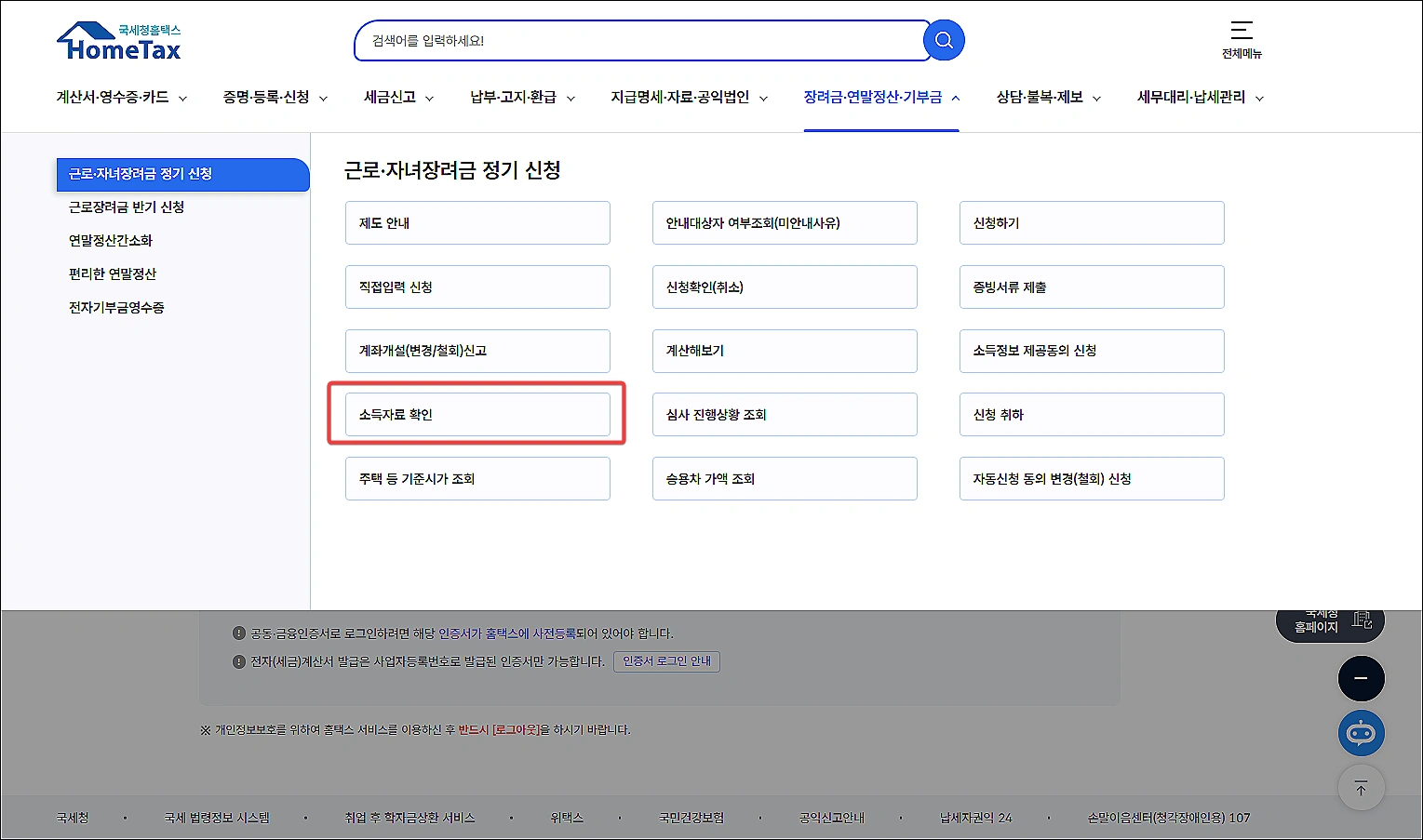1423x840 pixels.
Task: Click the info icon beside 공동·금융인증서 notice
Action: [x=238, y=633]
